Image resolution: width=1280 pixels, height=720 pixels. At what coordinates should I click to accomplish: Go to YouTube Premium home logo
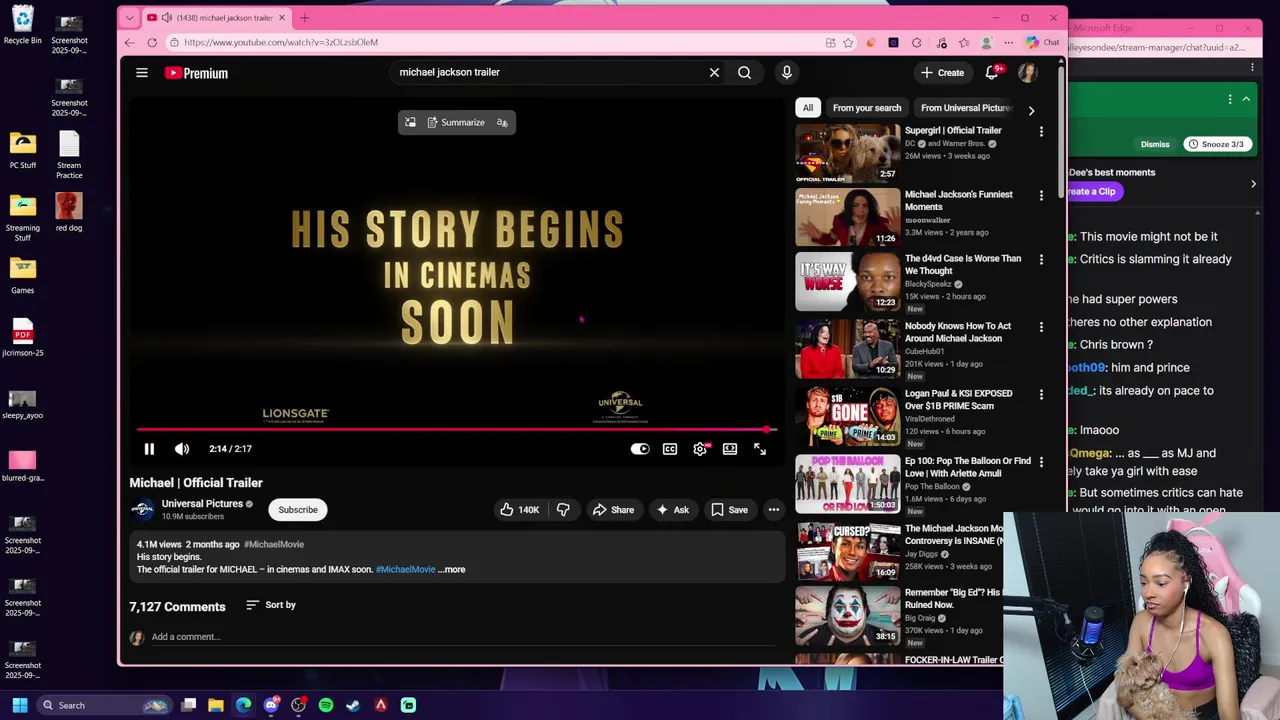197,73
